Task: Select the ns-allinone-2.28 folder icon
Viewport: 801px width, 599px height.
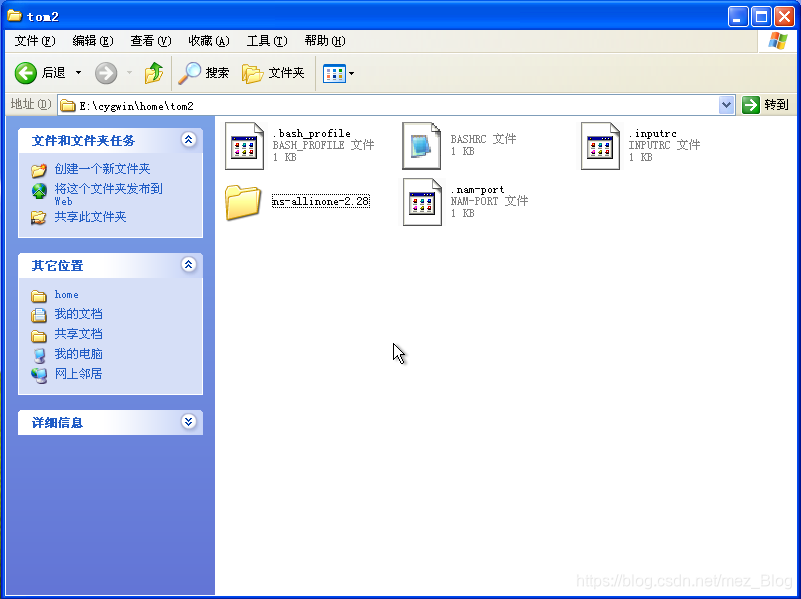Action: 243,202
